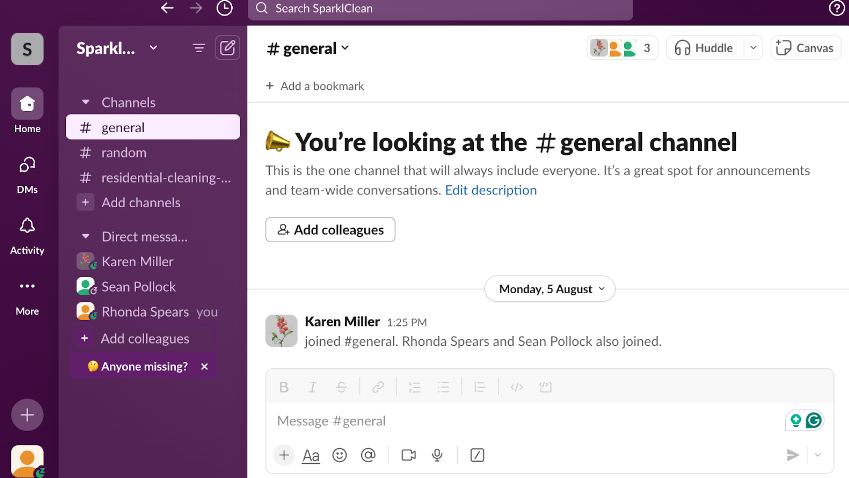849x478 pixels.
Task: Open the Monday, 5 August date dropdown
Action: click(550, 289)
